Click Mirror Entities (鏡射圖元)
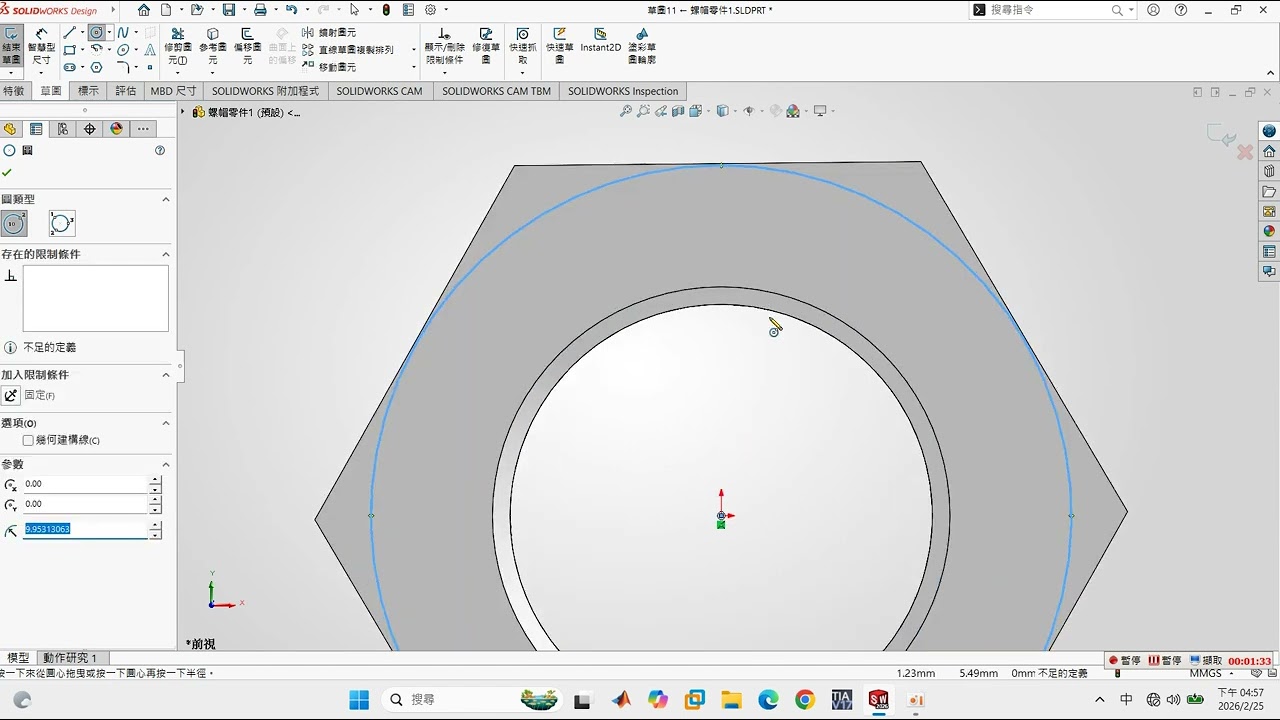Screen dimensions: 1280x720 (x=328, y=33)
